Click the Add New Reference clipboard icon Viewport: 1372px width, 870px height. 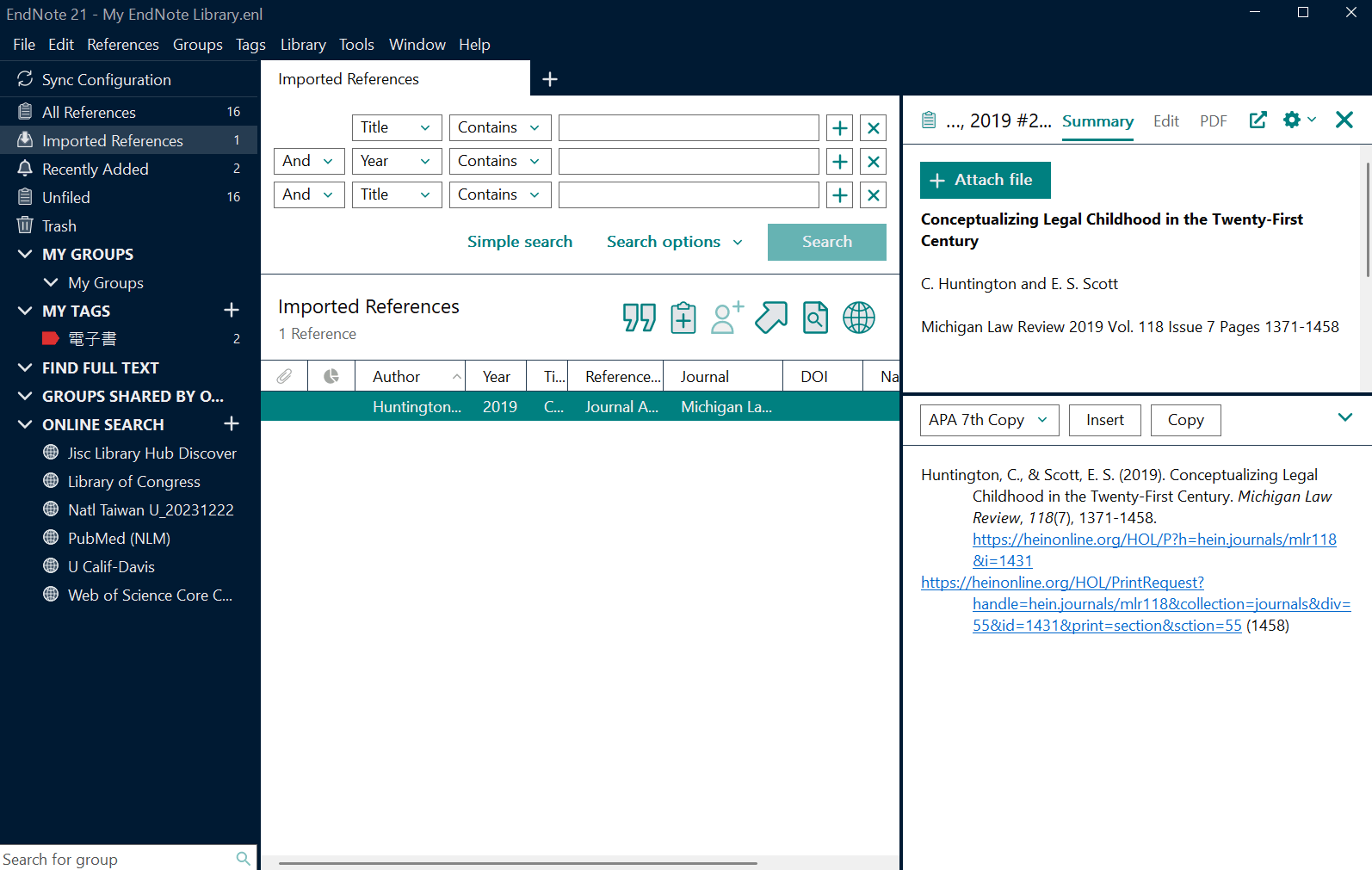tap(683, 318)
